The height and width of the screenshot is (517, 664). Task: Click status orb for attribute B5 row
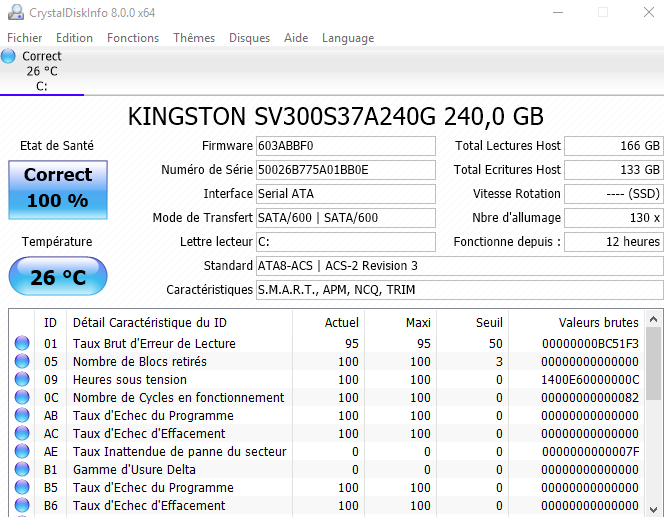click(x=22, y=487)
